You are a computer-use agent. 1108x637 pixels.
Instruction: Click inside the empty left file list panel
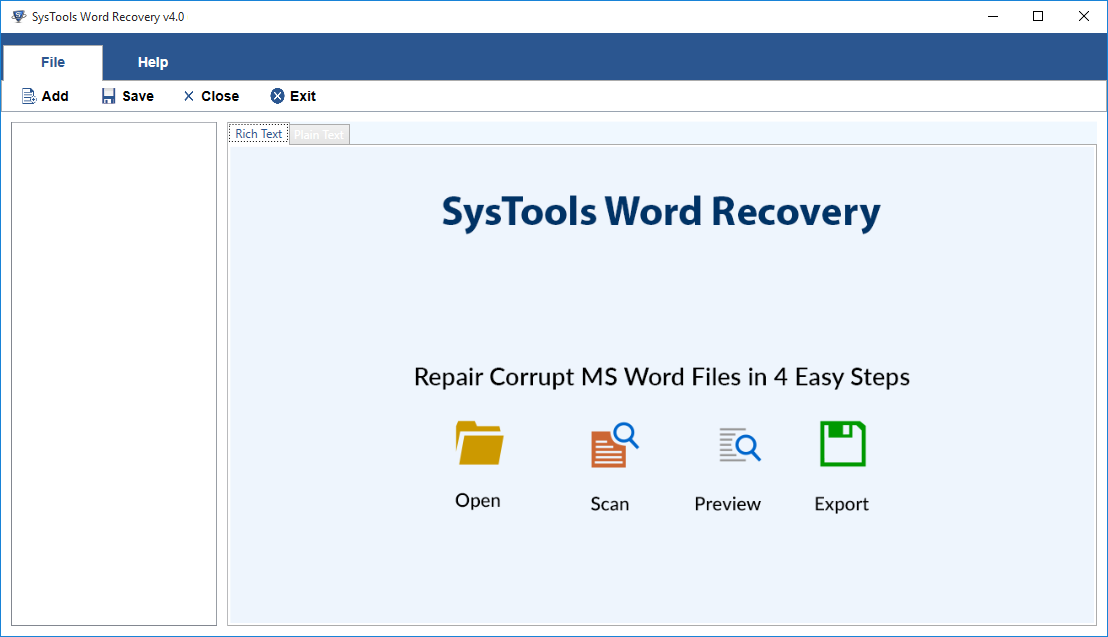(114, 374)
